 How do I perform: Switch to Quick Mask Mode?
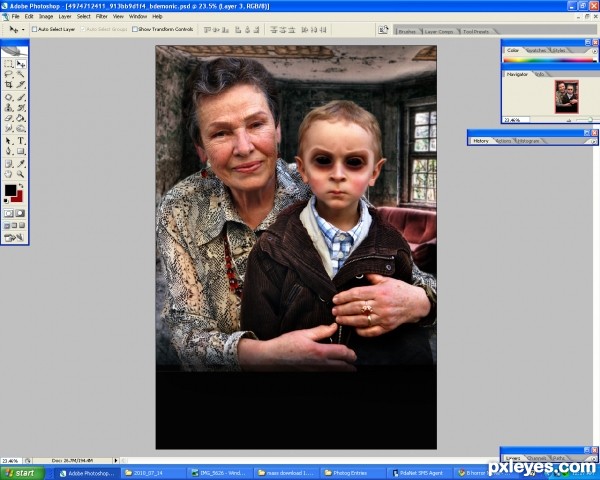21,213
